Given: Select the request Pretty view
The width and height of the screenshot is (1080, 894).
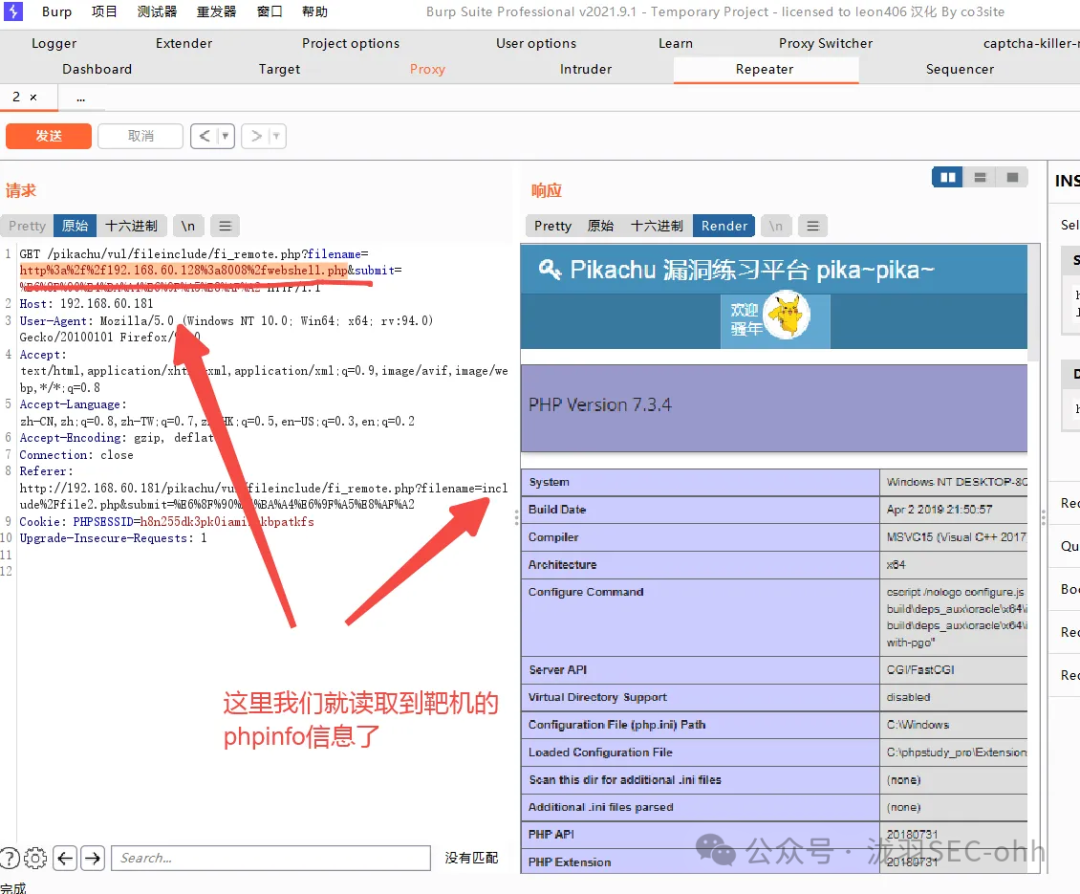Looking at the screenshot, I should coord(27,226).
